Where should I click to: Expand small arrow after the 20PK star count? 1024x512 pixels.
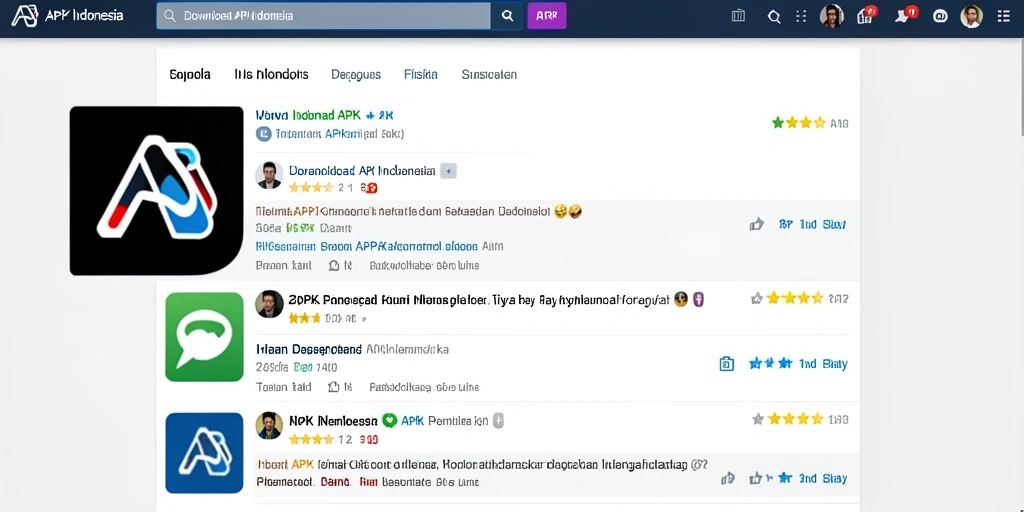tap(364, 319)
